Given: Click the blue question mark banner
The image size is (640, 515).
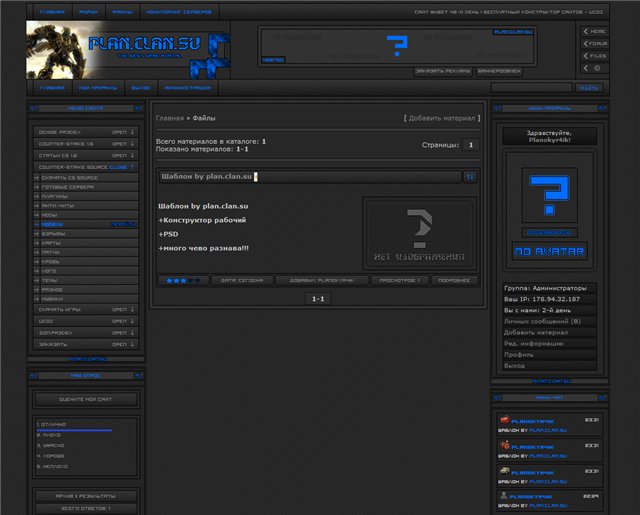Looking at the screenshot, I should (x=397, y=46).
